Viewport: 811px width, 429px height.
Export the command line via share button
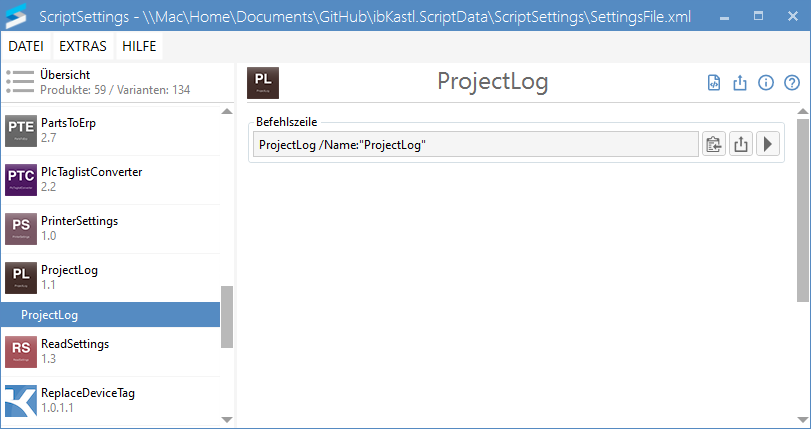(x=741, y=145)
